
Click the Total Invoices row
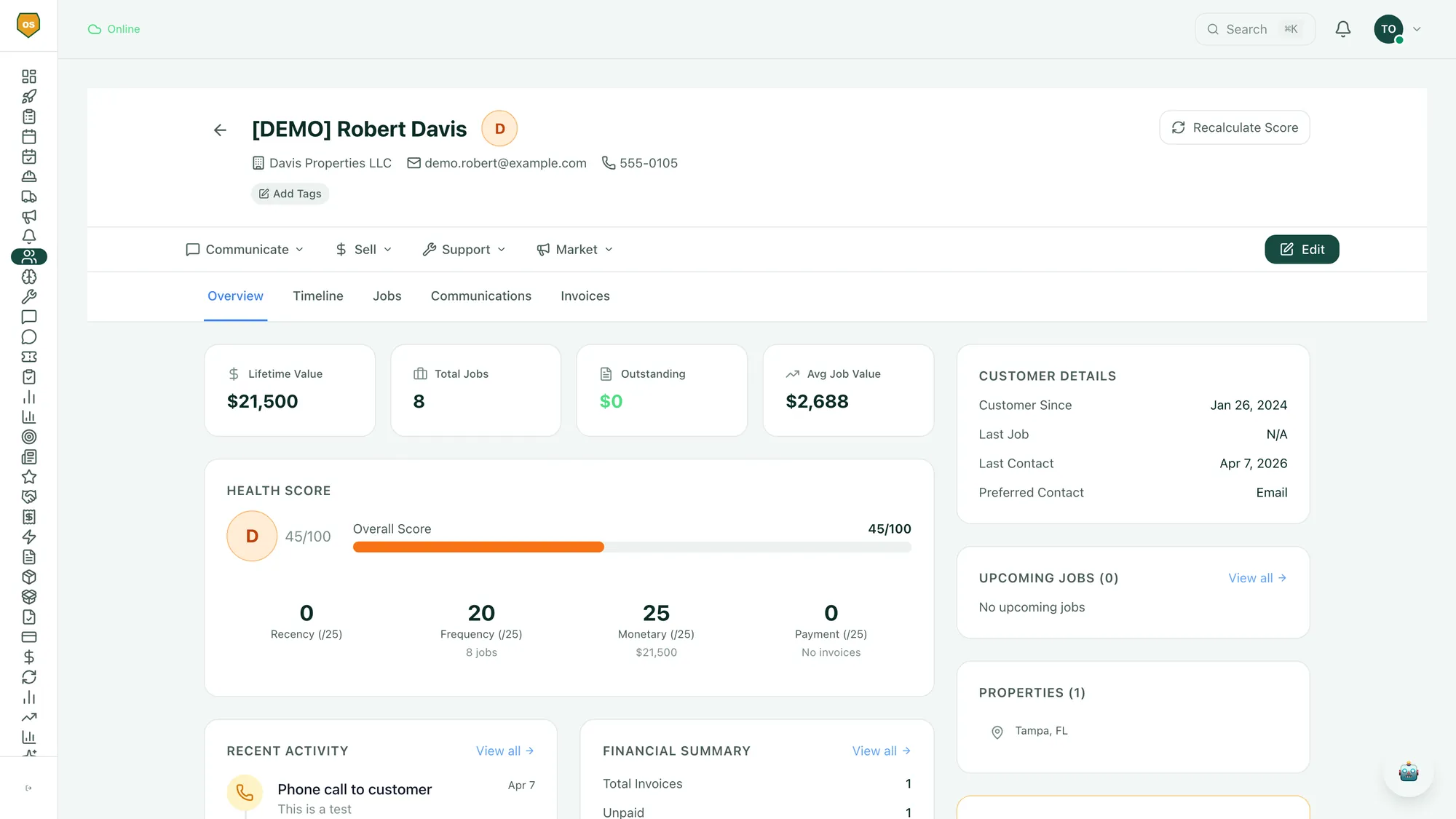(757, 784)
